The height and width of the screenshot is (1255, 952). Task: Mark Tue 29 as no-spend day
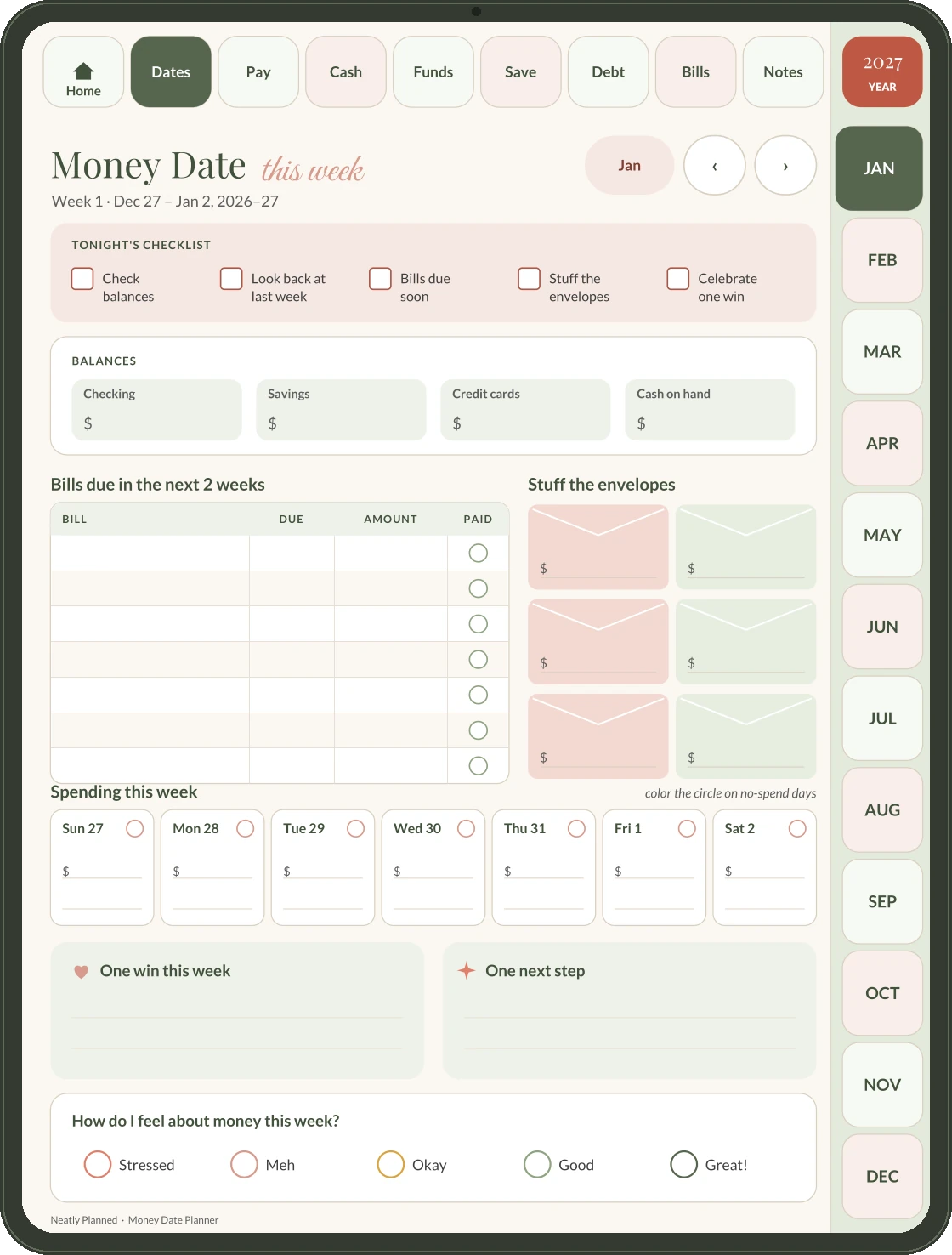coord(355,828)
